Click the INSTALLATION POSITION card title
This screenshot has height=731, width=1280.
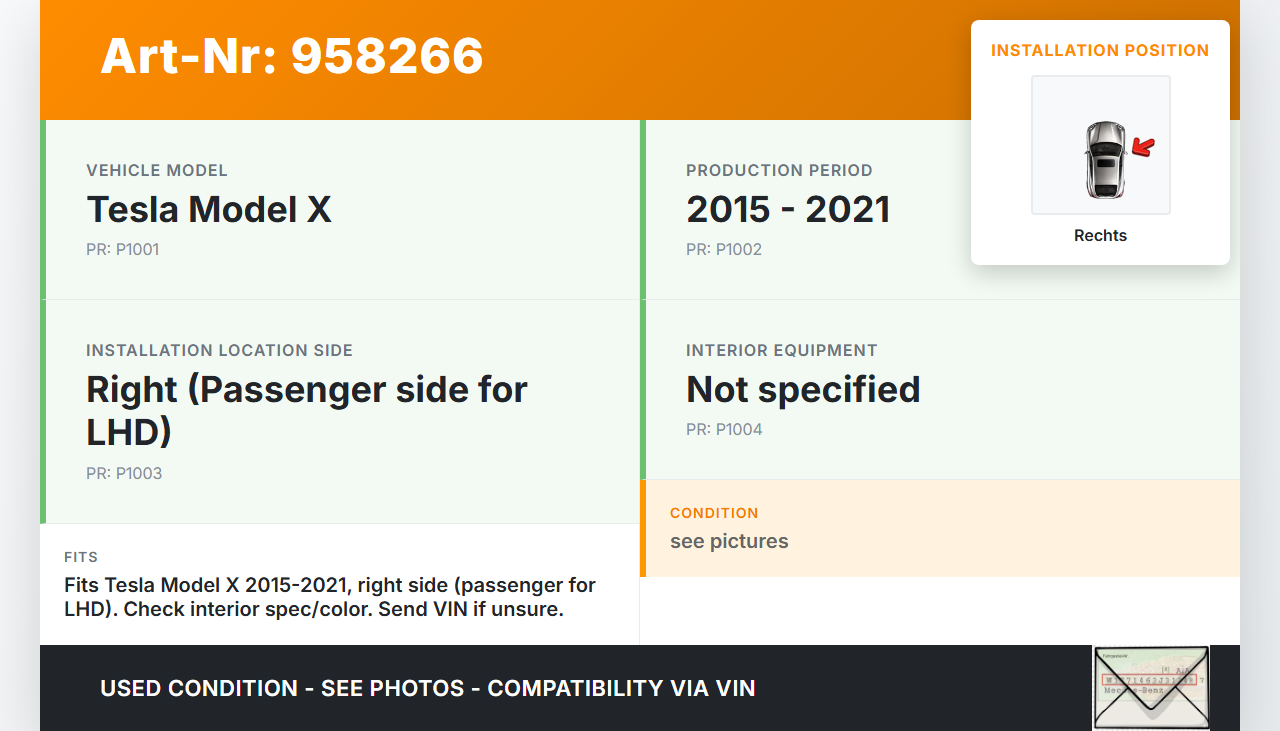tap(1100, 50)
